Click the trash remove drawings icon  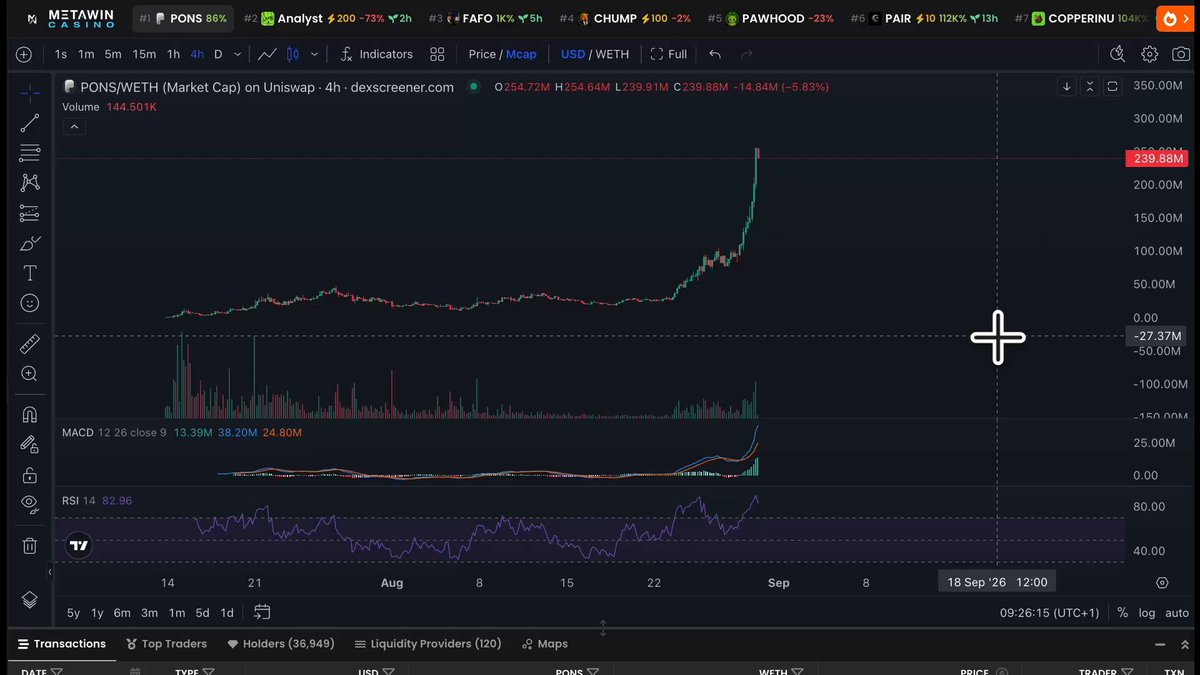[x=30, y=546]
